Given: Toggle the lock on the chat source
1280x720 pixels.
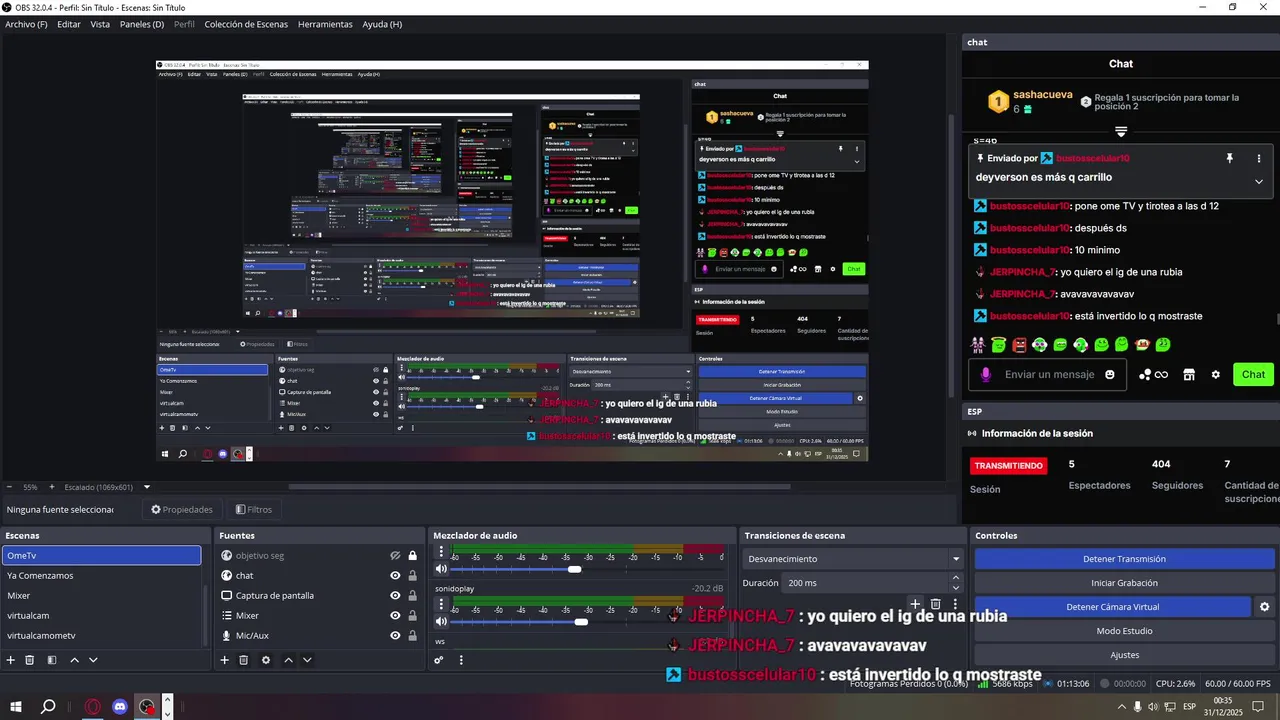Looking at the screenshot, I should 412,575.
